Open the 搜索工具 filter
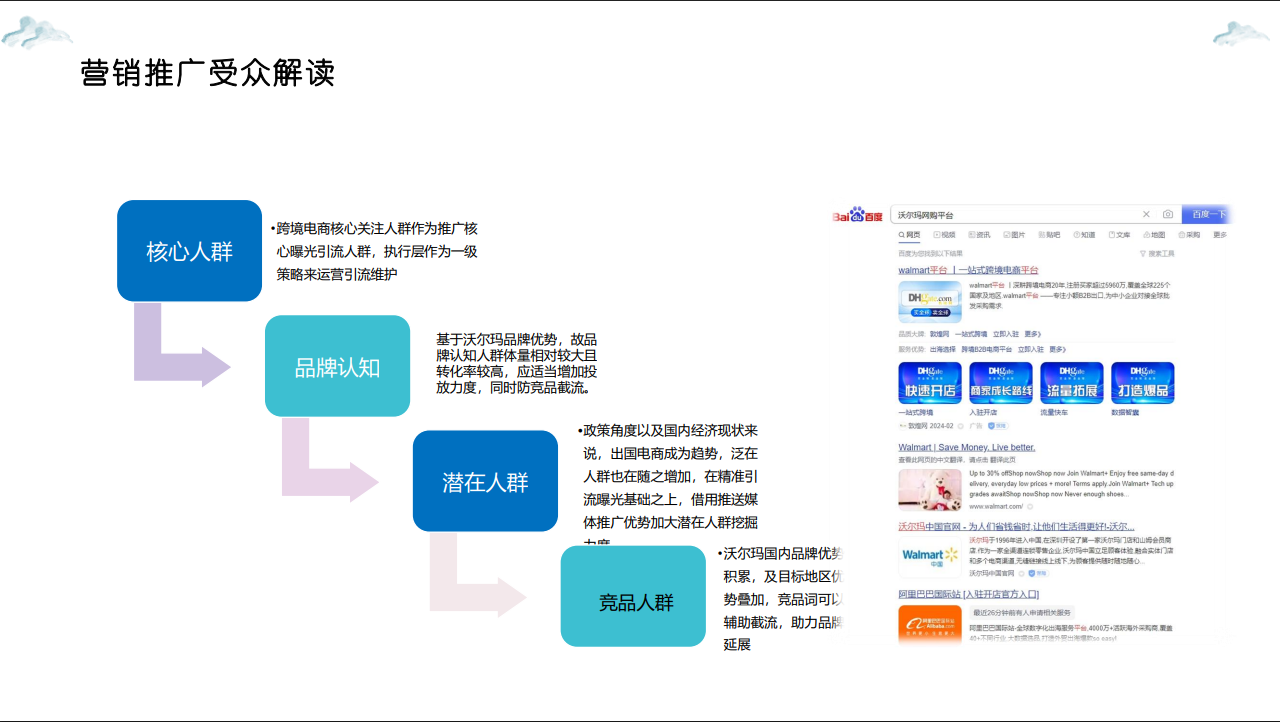The width and height of the screenshot is (1280, 722). tap(1157, 254)
